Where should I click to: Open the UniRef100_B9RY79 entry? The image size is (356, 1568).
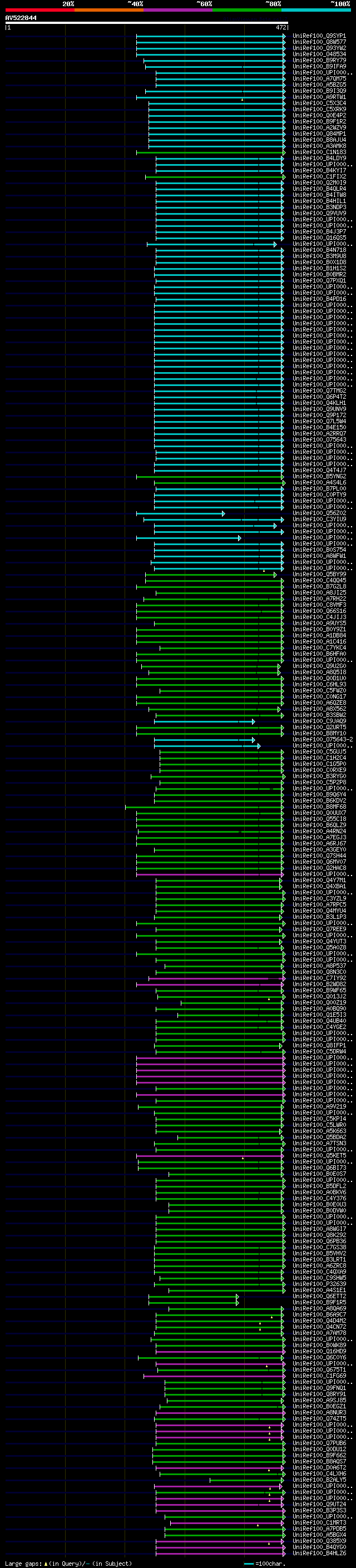(319, 60)
